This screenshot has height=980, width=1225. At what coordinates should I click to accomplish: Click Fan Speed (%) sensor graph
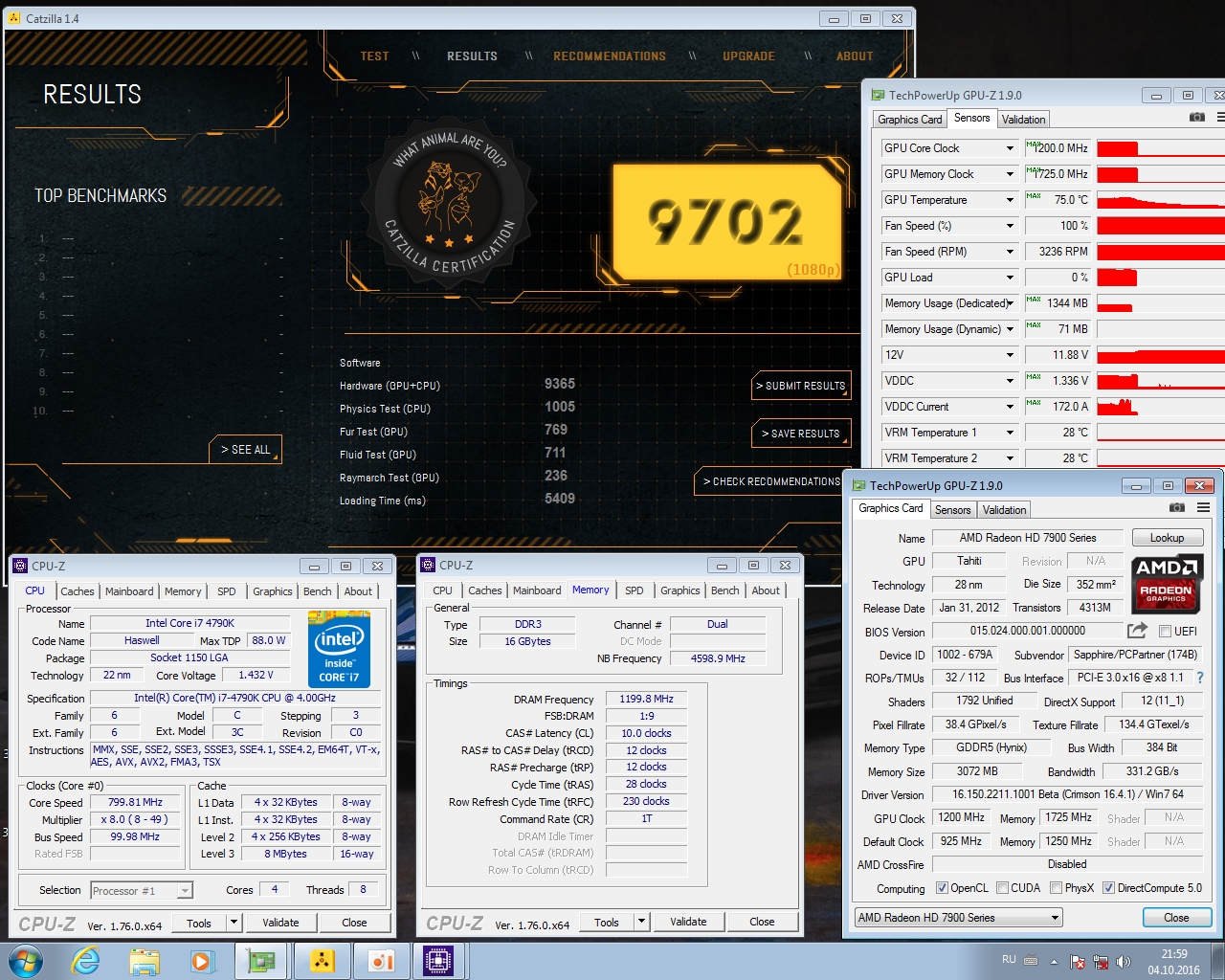coord(1161,226)
